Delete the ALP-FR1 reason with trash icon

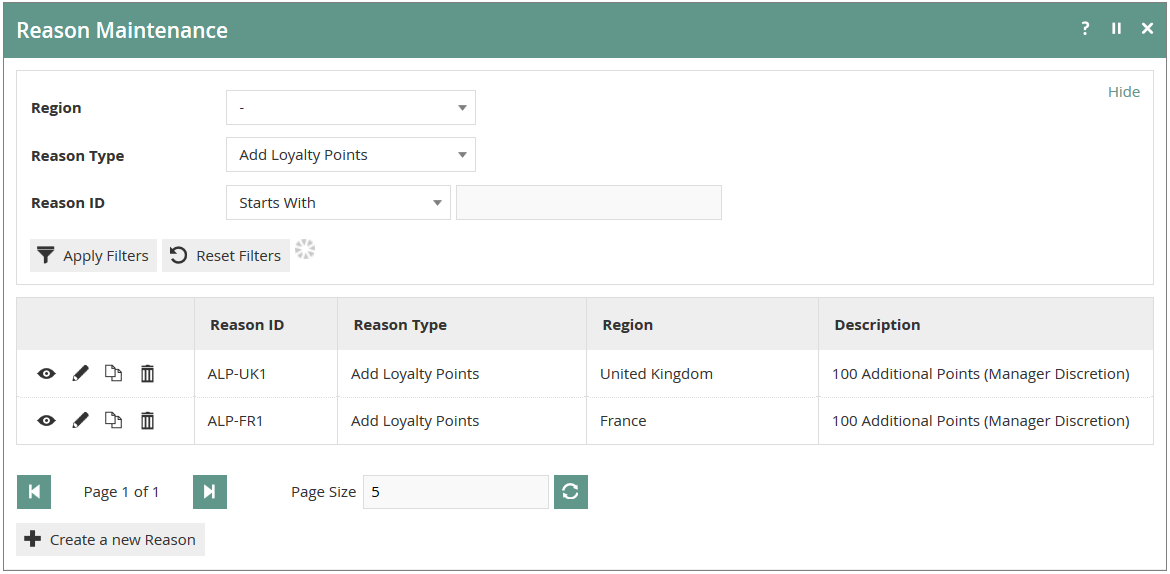click(x=148, y=420)
